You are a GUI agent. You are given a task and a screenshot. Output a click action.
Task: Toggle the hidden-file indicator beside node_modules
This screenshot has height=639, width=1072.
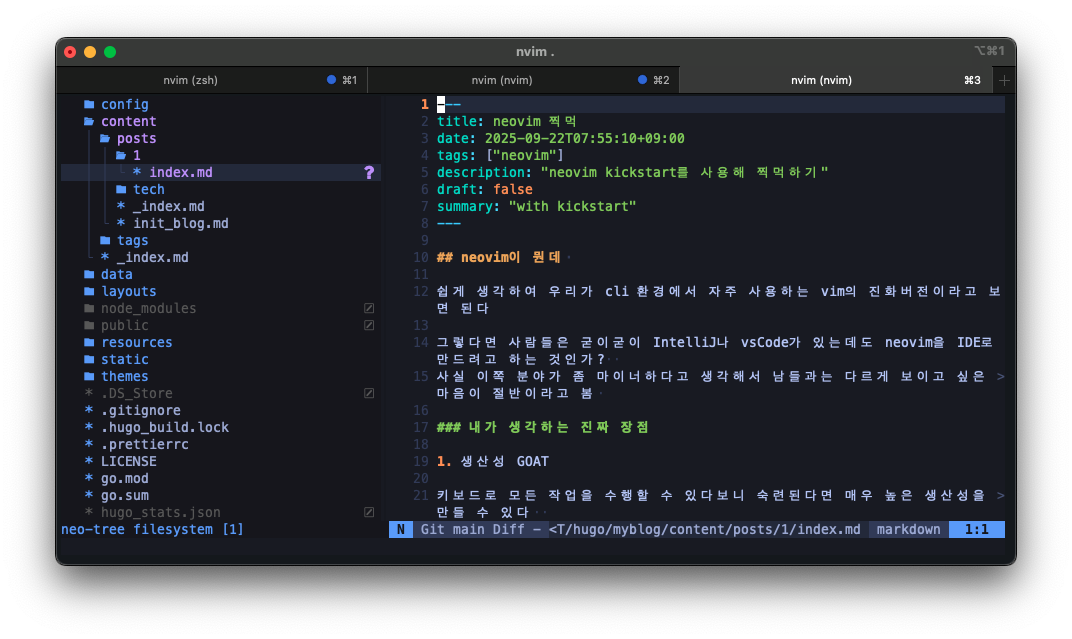point(368,308)
